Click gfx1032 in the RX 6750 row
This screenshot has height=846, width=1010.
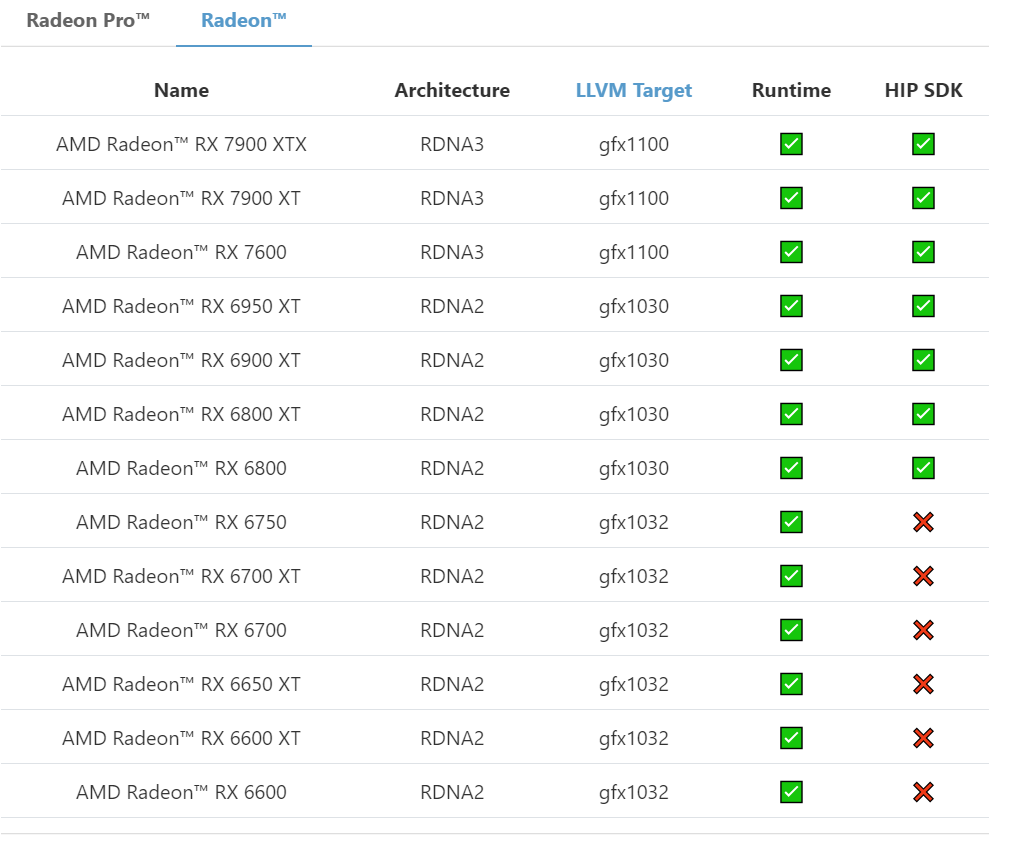[634, 523]
